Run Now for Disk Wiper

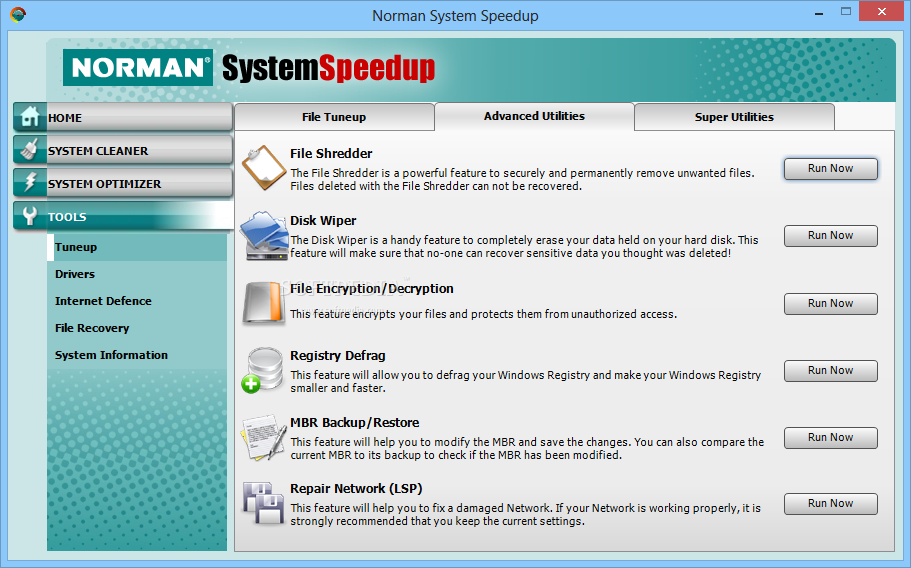(x=830, y=236)
